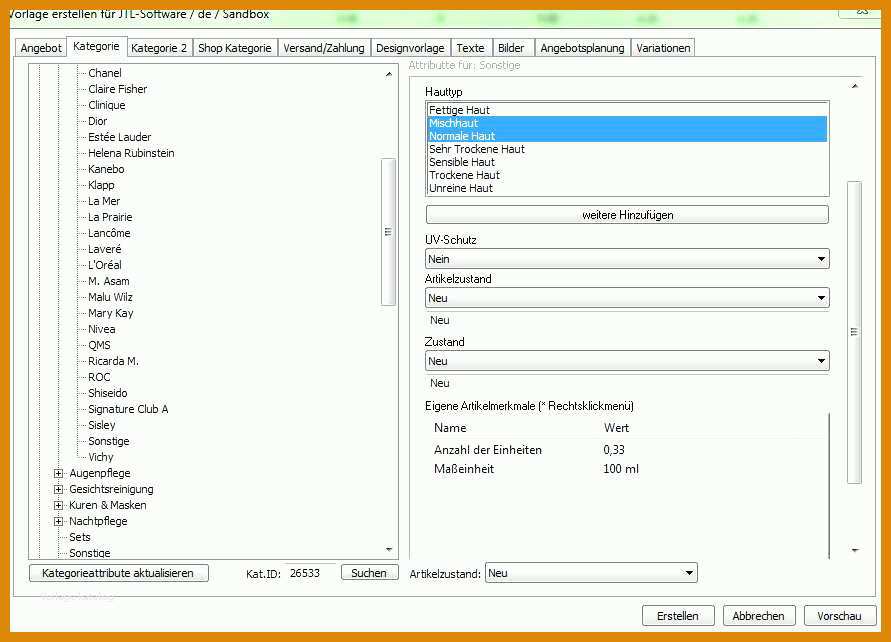Click the Anzahl der Einheiten row
891x642 pixels.
627,450
